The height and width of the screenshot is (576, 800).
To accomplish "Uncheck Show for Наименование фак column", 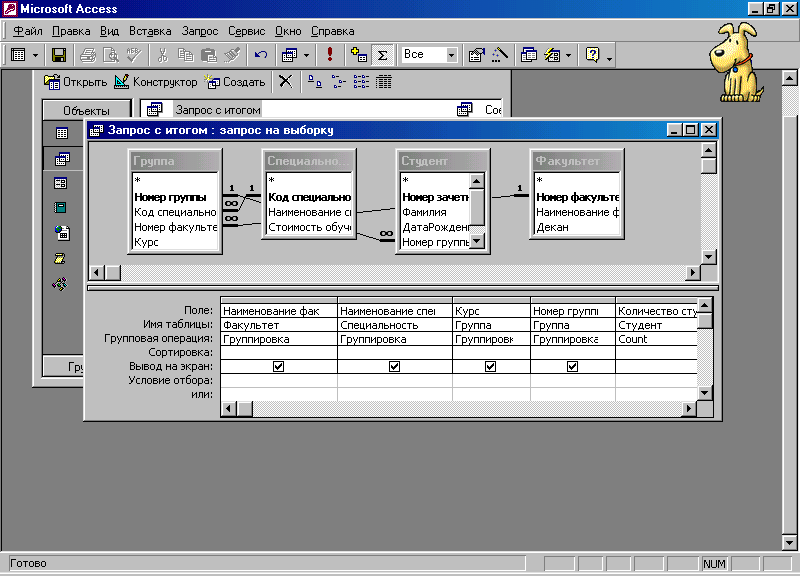I will pyautogui.click(x=279, y=366).
